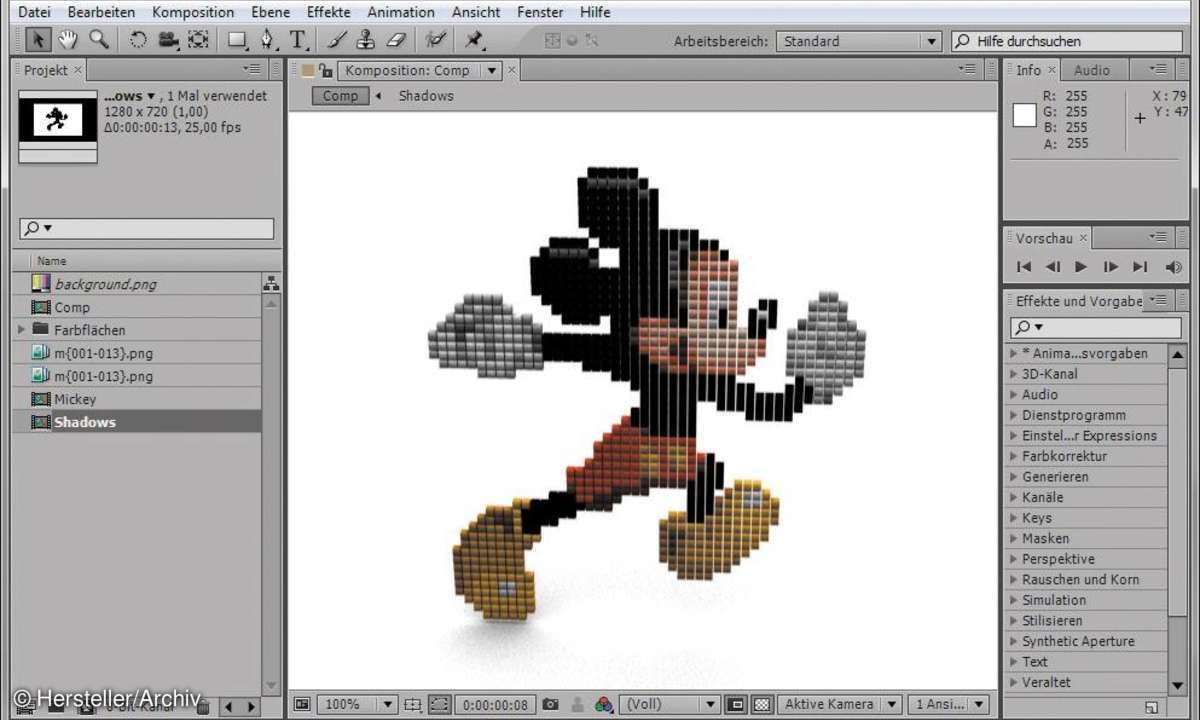This screenshot has height=720, width=1200.
Task: Select the Zoom magnifier tool
Action: [98, 40]
